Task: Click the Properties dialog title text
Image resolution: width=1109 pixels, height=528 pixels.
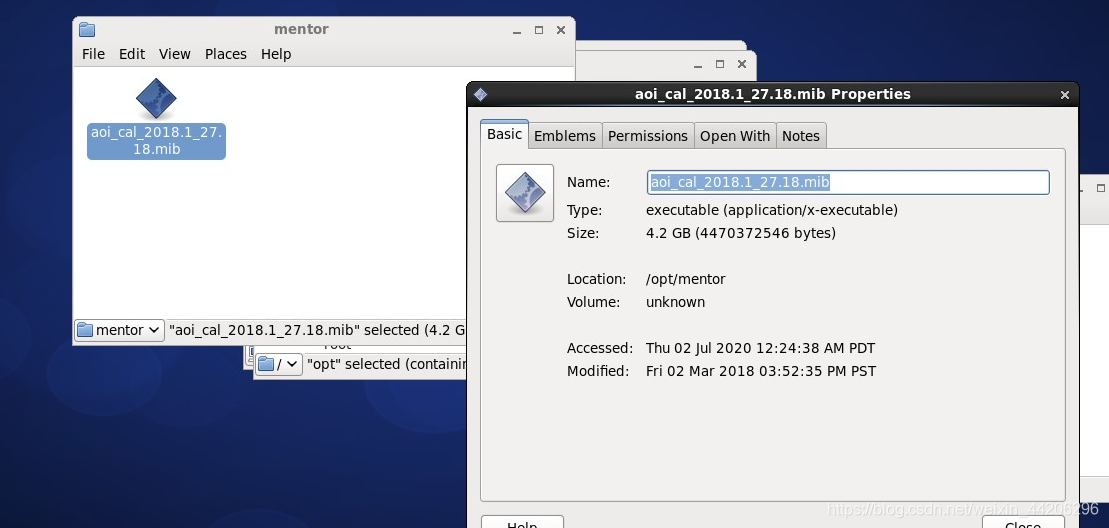Action: pyautogui.click(x=772, y=94)
